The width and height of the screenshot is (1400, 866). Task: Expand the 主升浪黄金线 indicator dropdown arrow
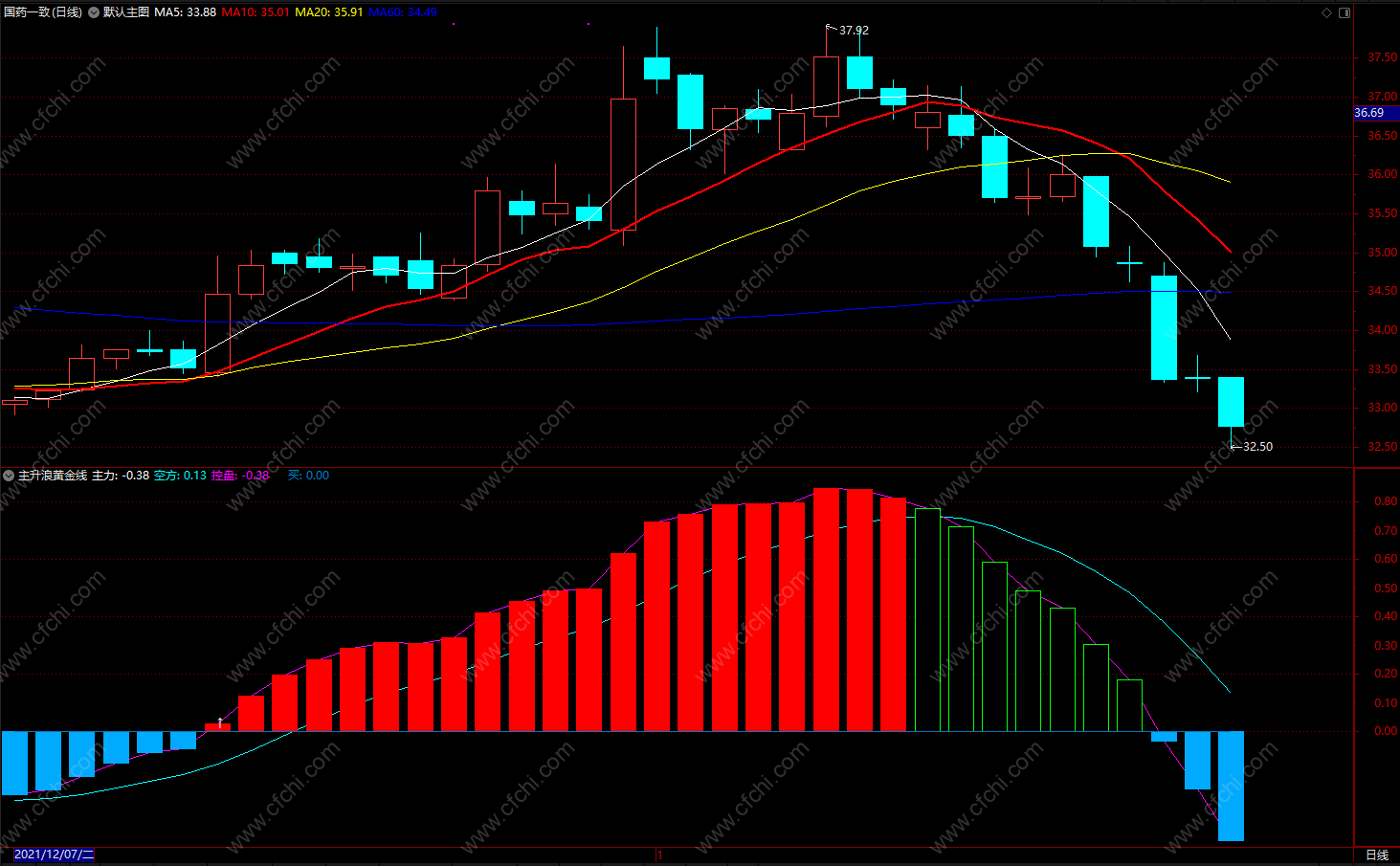[9, 476]
